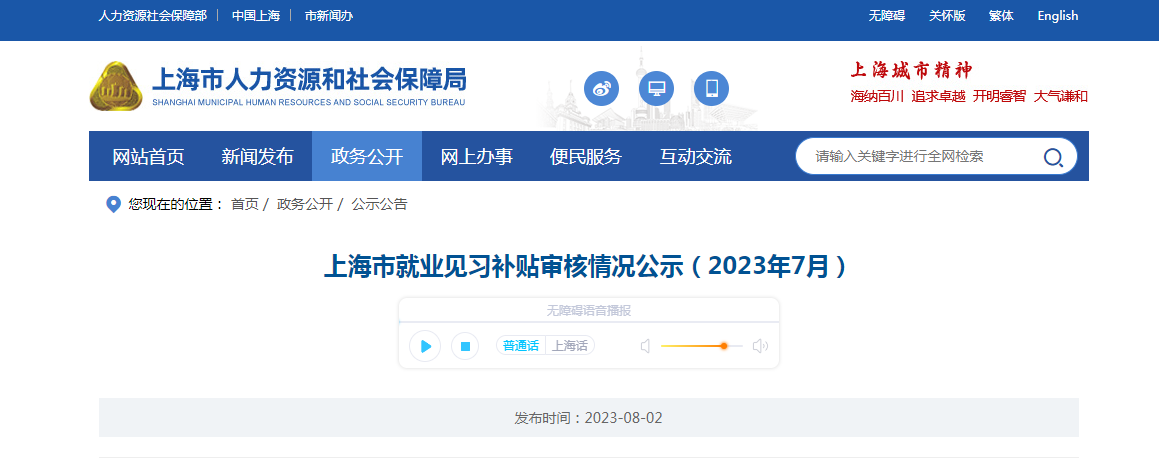The image size is (1159, 459).
Task: Click the location pin icon
Action: (x=113, y=205)
